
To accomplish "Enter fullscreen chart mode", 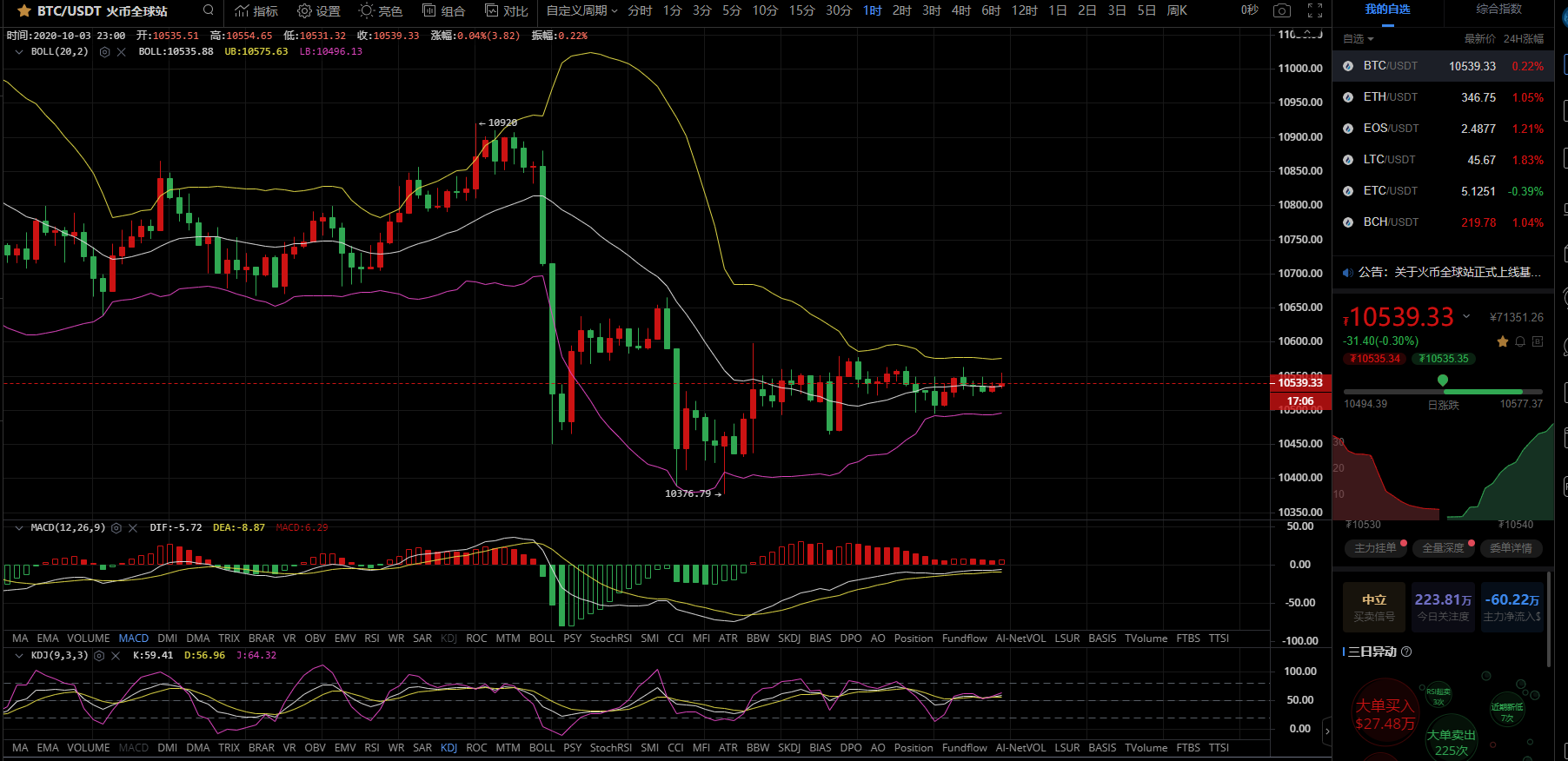I will [1315, 10].
